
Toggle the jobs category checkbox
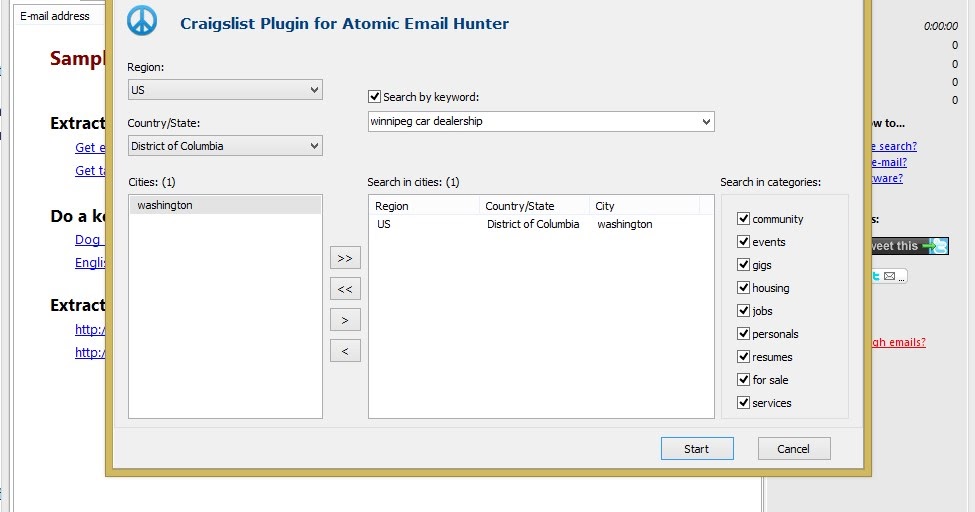tap(743, 310)
